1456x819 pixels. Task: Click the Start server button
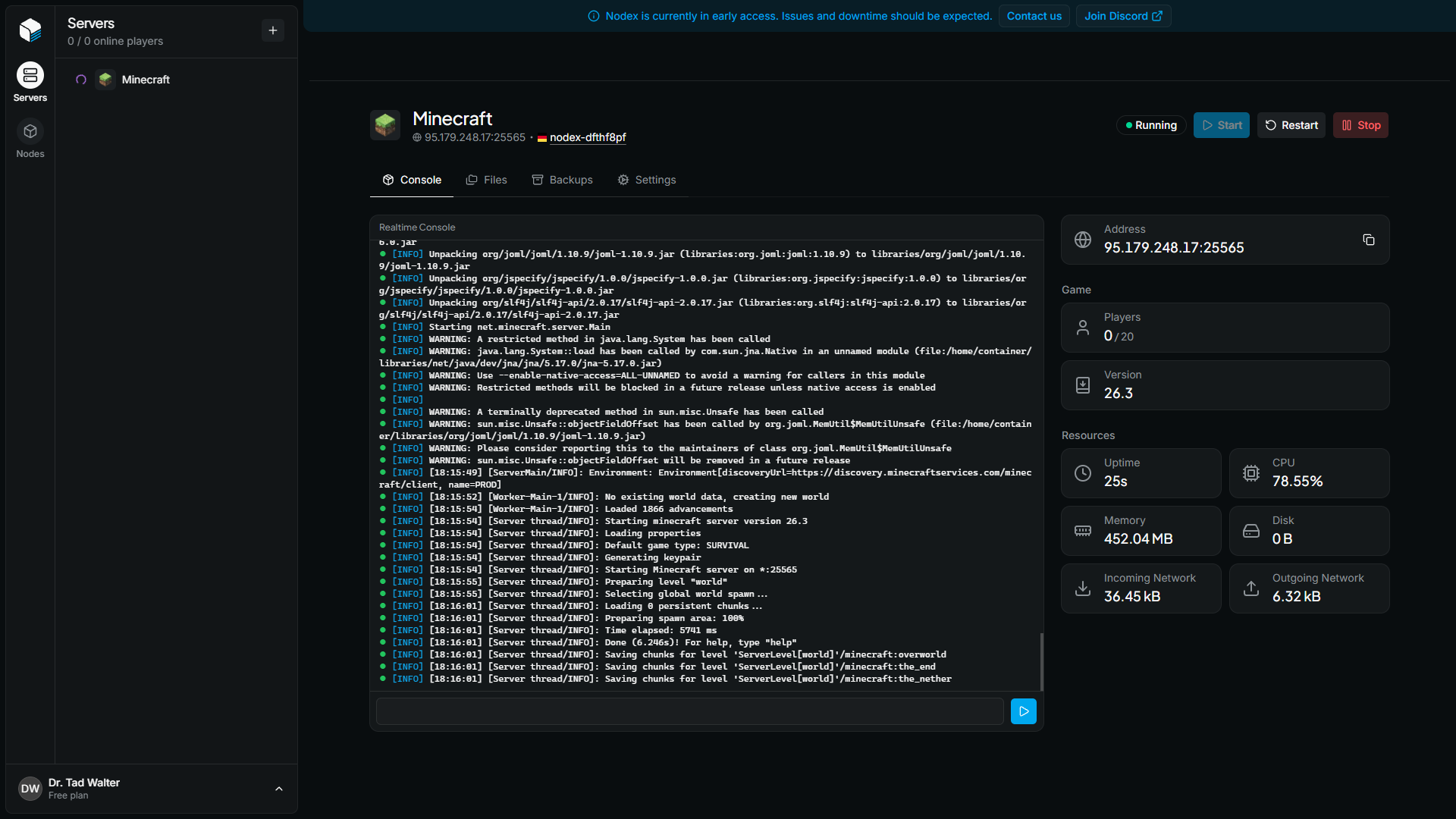(1222, 125)
